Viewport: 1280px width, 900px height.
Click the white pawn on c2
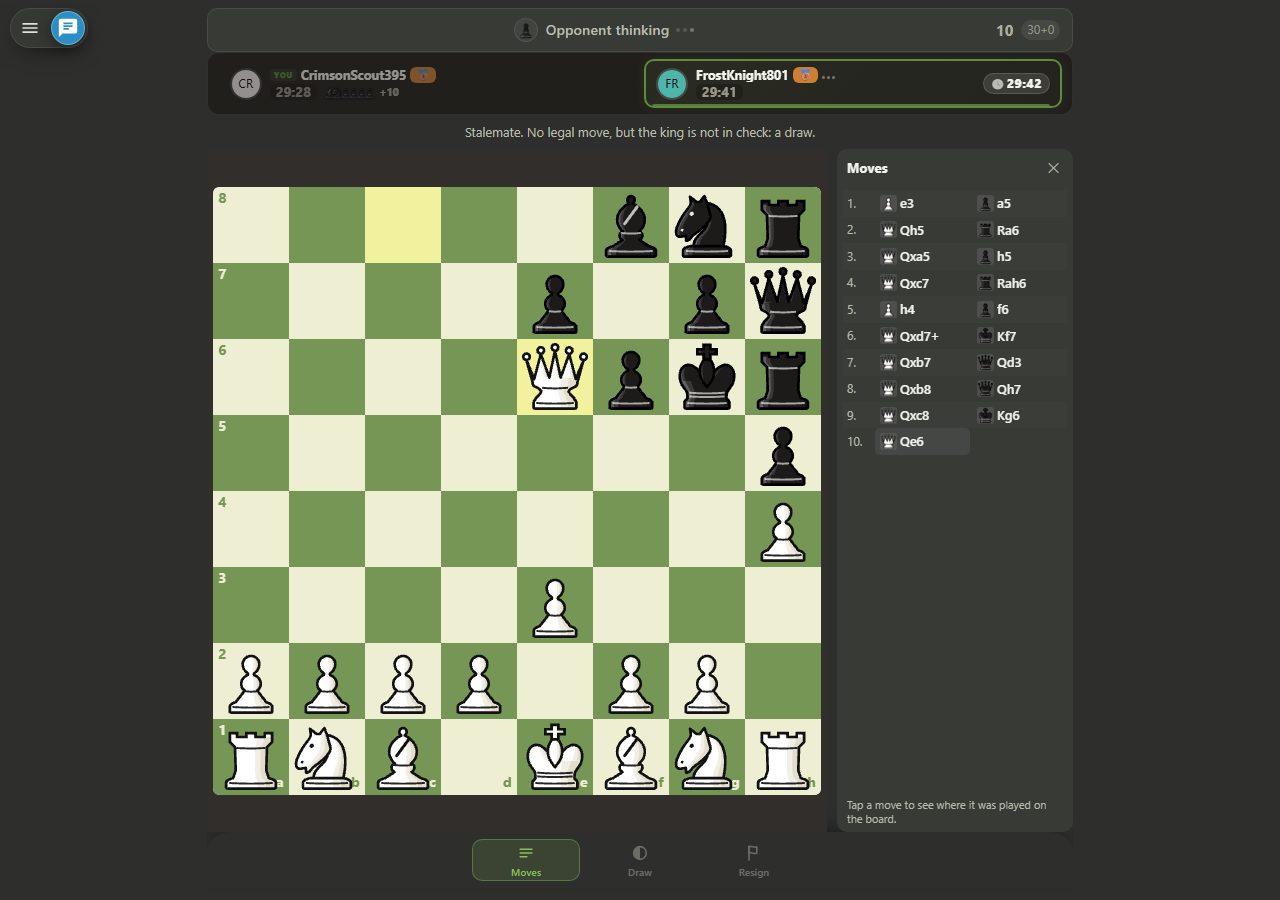point(403,681)
